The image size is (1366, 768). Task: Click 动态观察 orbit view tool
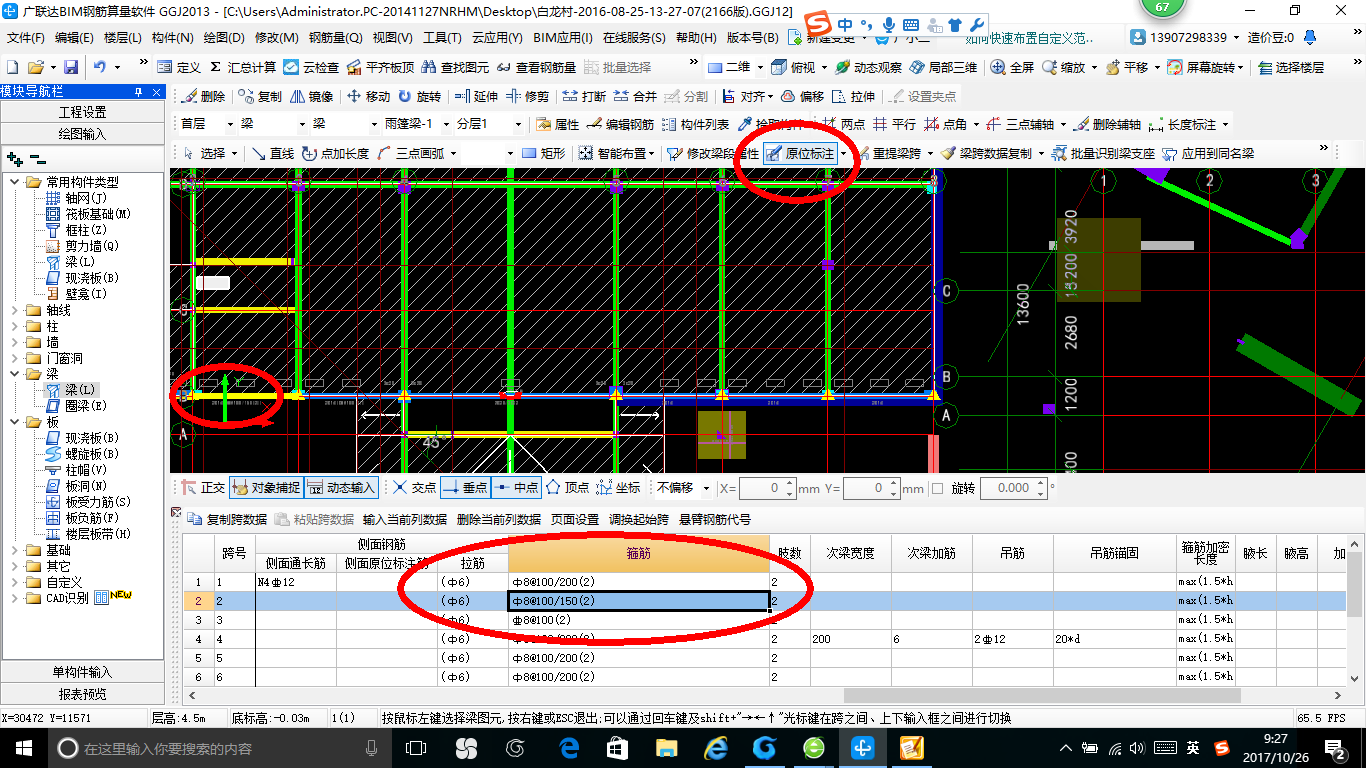click(x=868, y=67)
